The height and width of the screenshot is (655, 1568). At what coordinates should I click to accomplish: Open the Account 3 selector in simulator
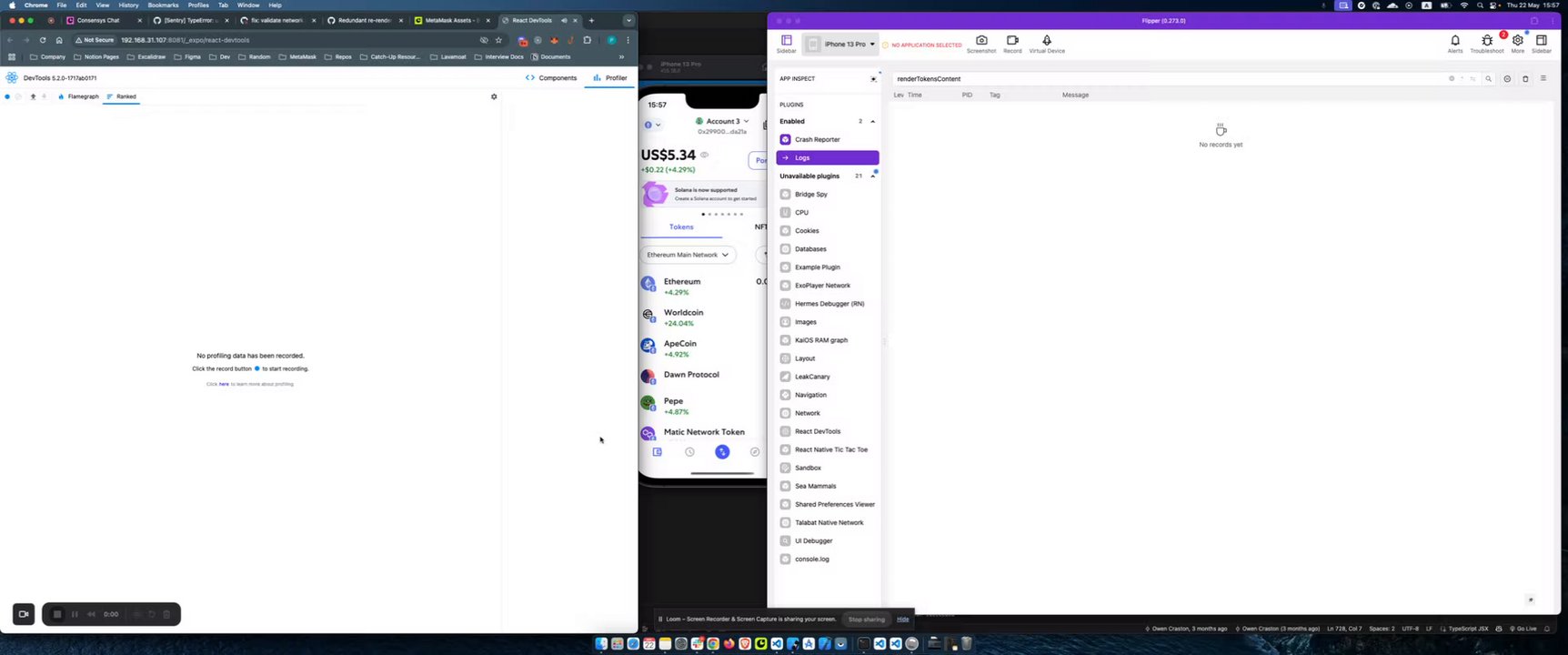tap(723, 121)
